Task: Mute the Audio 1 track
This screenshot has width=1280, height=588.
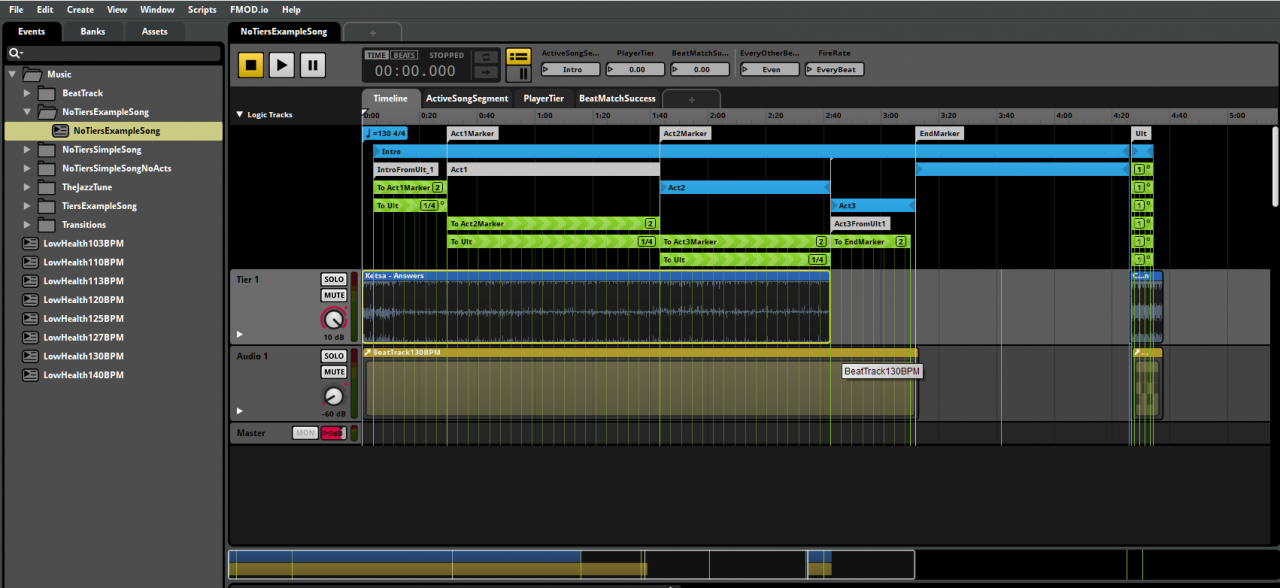Action: (x=333, y=372)
